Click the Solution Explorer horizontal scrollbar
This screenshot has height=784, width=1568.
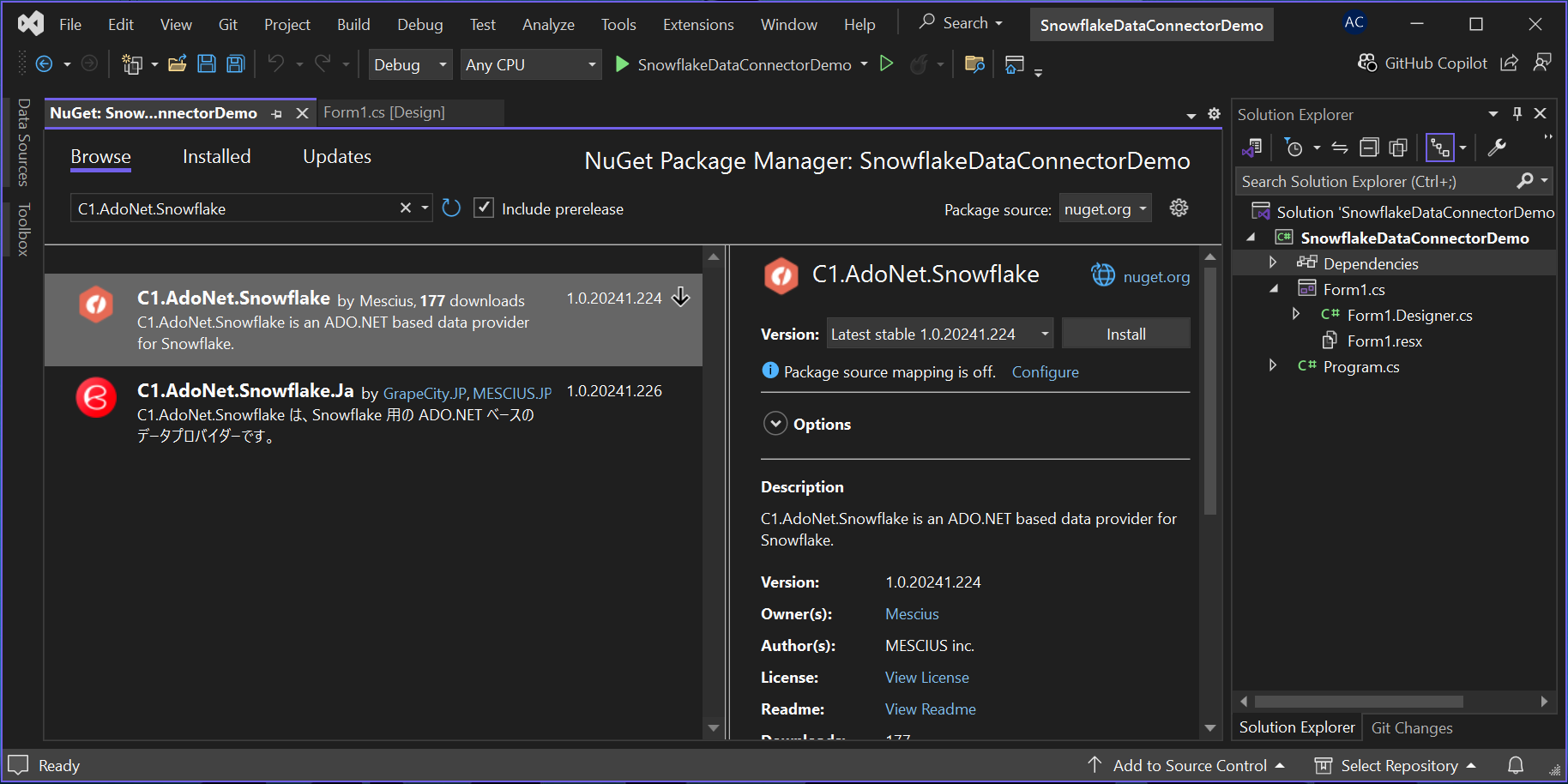point(1360,702)
